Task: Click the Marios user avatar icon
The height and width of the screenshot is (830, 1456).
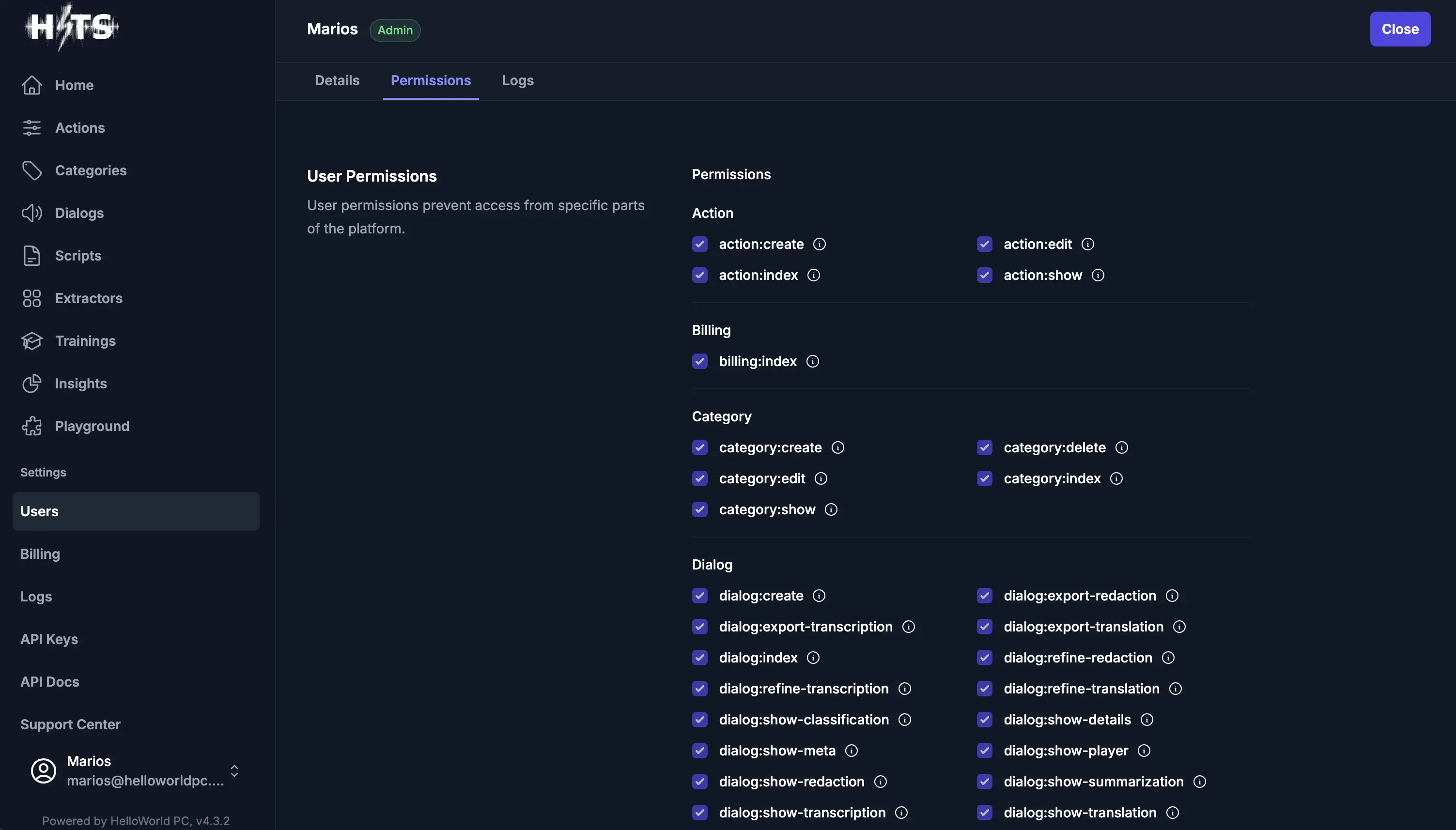Action: pos(43,771)
